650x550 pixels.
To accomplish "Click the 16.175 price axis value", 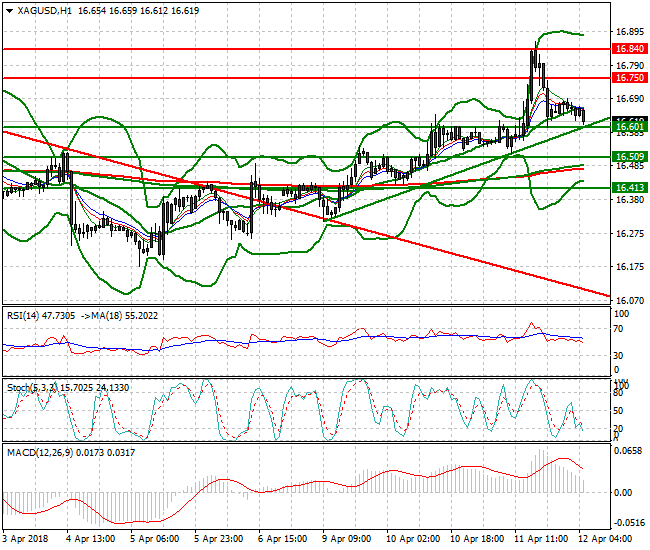I will pyautogui.click(x=630, y=267).
